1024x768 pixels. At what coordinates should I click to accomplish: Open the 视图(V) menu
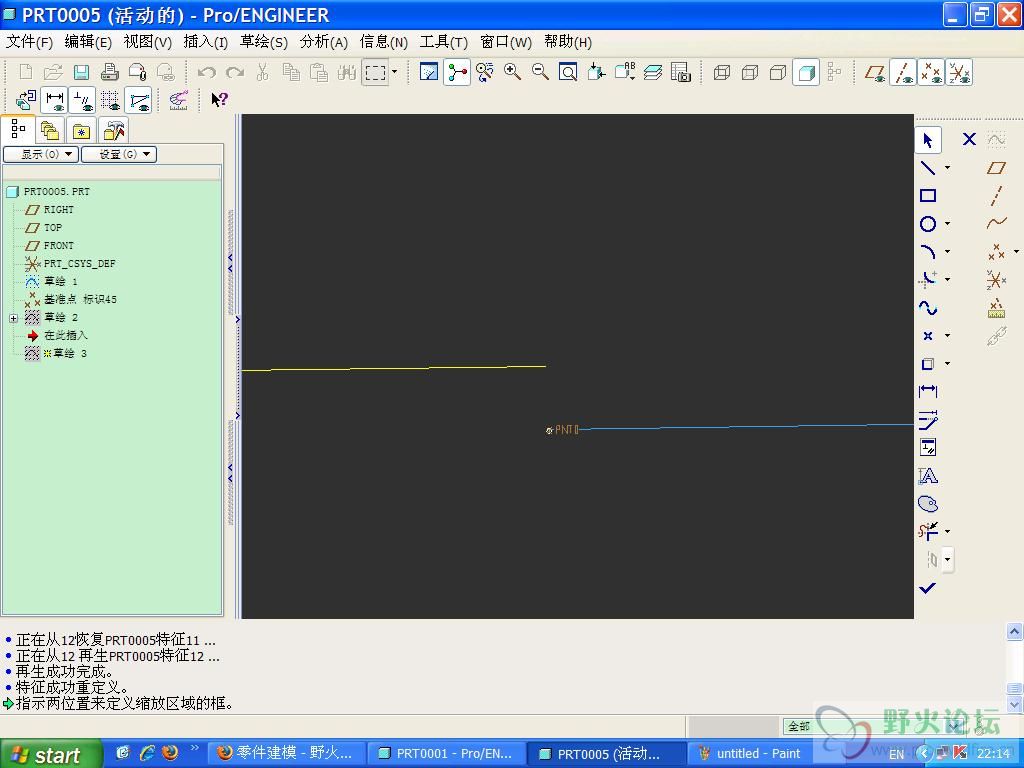coord(148,42)
